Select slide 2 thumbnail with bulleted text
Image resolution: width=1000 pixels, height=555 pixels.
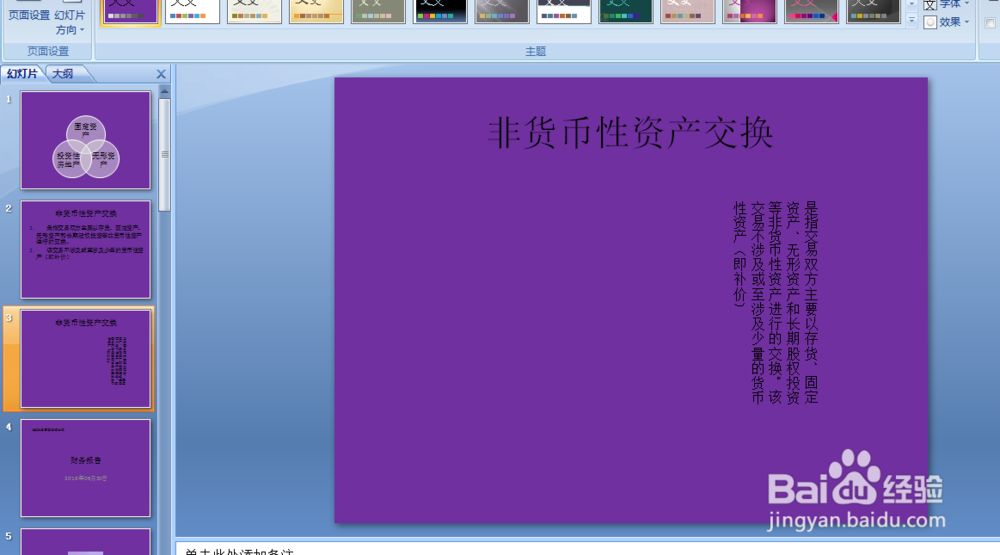85,249
